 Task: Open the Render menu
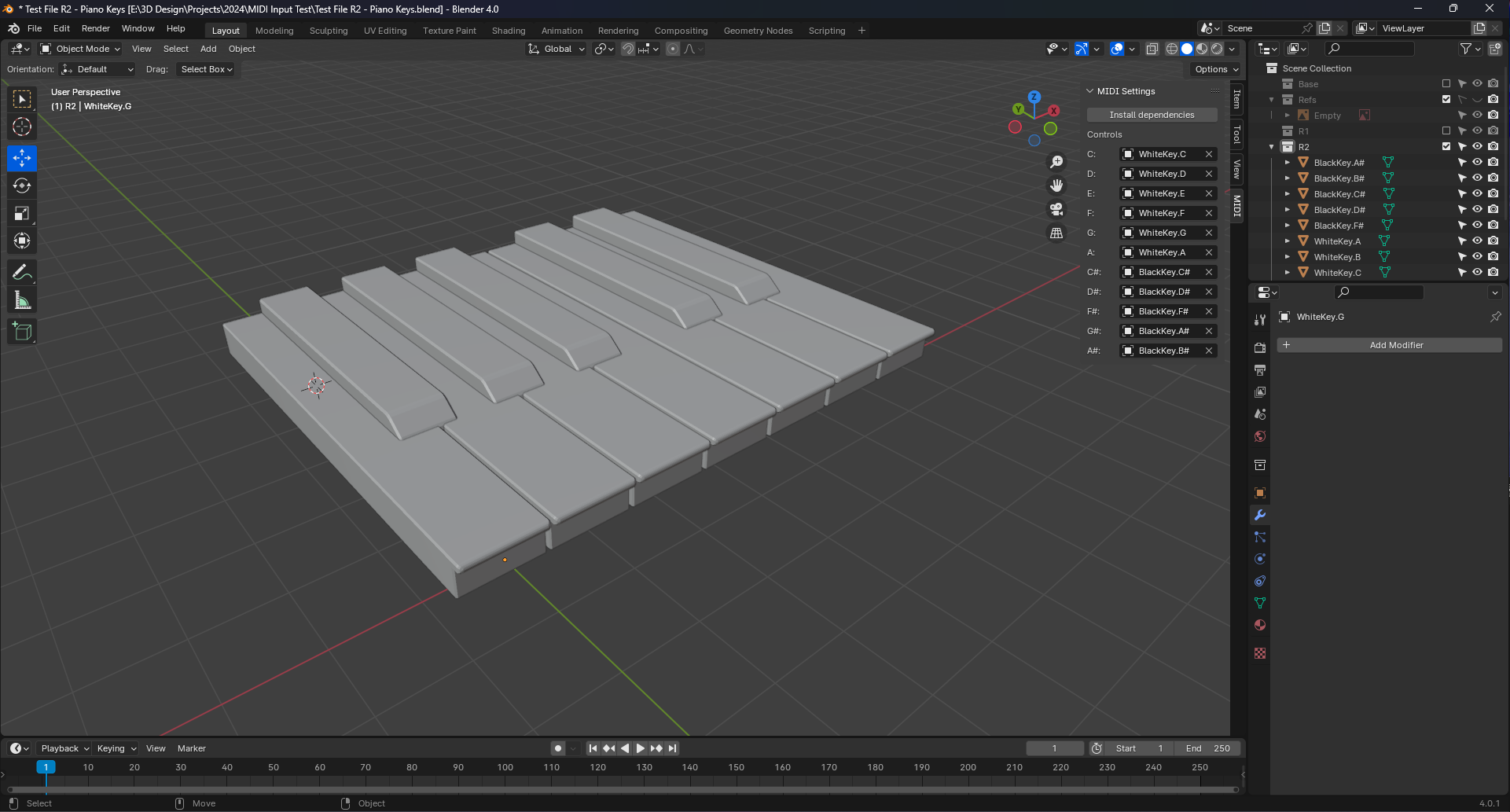96,28
